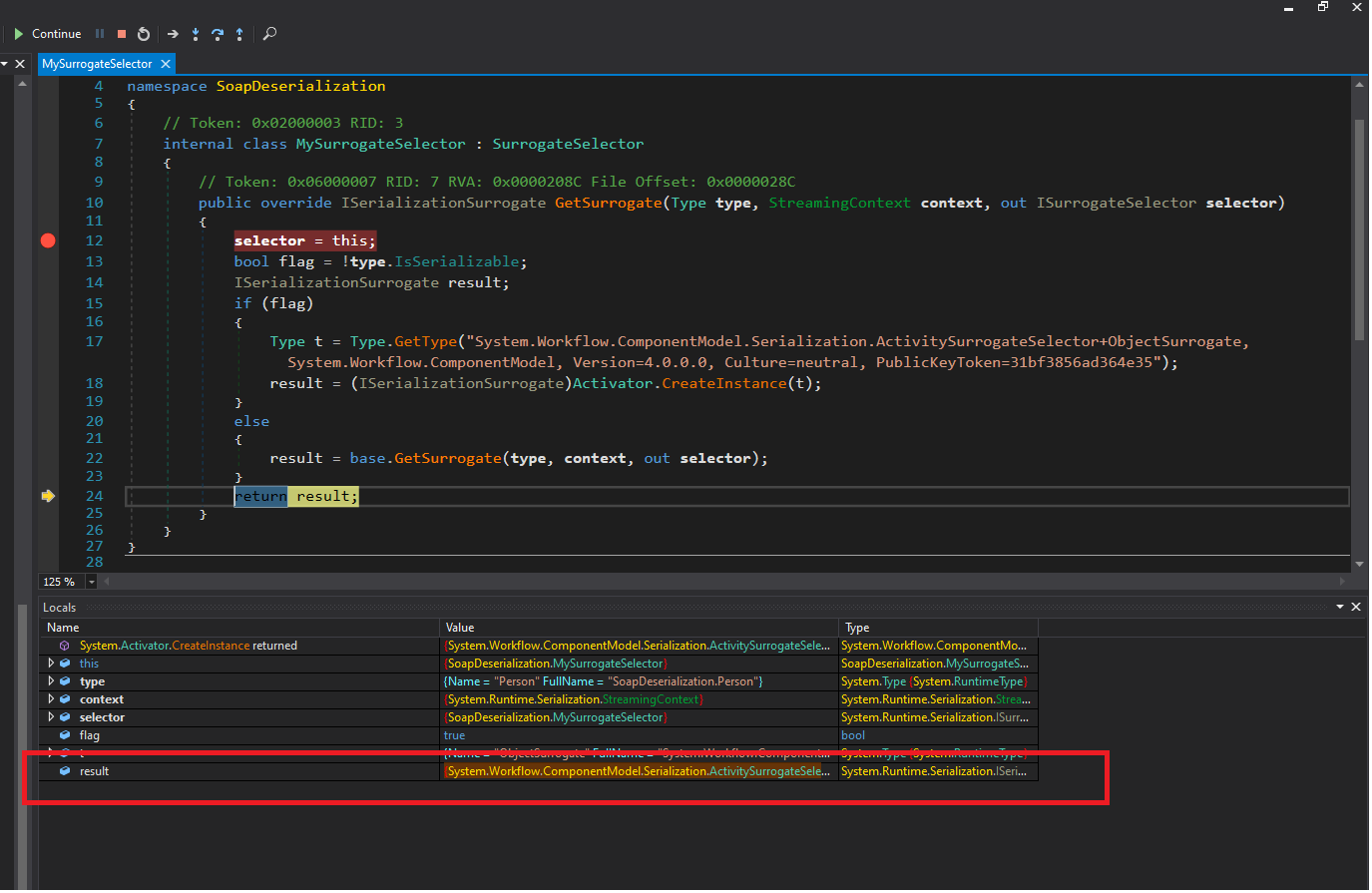Open the search magnifier tool
Screen dimensions: 1372x893
(x=269, y=34)
